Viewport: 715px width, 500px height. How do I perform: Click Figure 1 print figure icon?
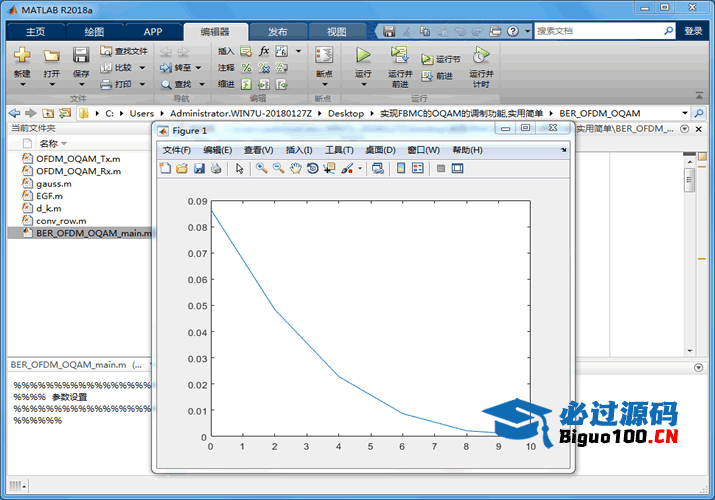click(216, 168)
